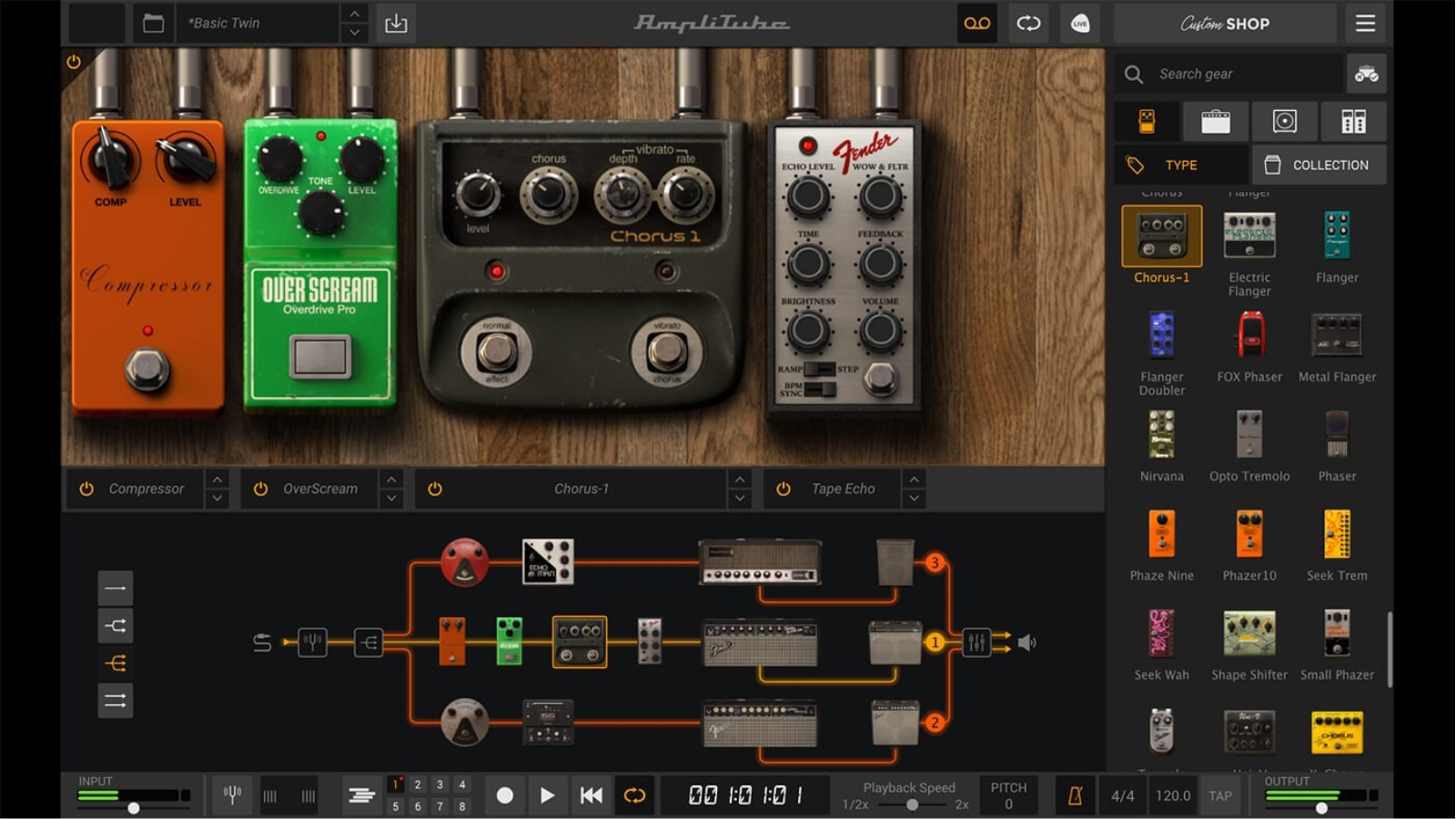Screen dimensions: 1456x819
Task: Click the Looper icon in the top toolbar
Action: click(x=976, y=24)
